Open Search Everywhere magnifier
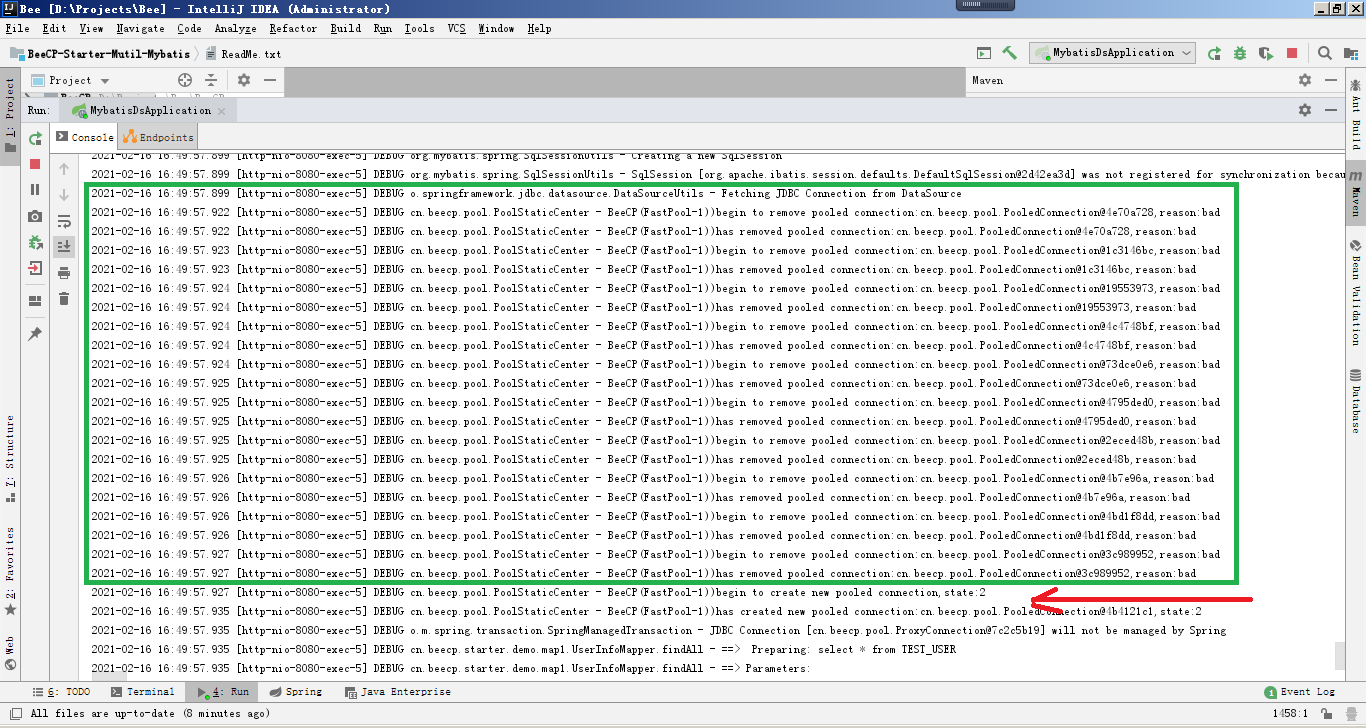This screenshot has width=1366, height=728. (1325, 53)
